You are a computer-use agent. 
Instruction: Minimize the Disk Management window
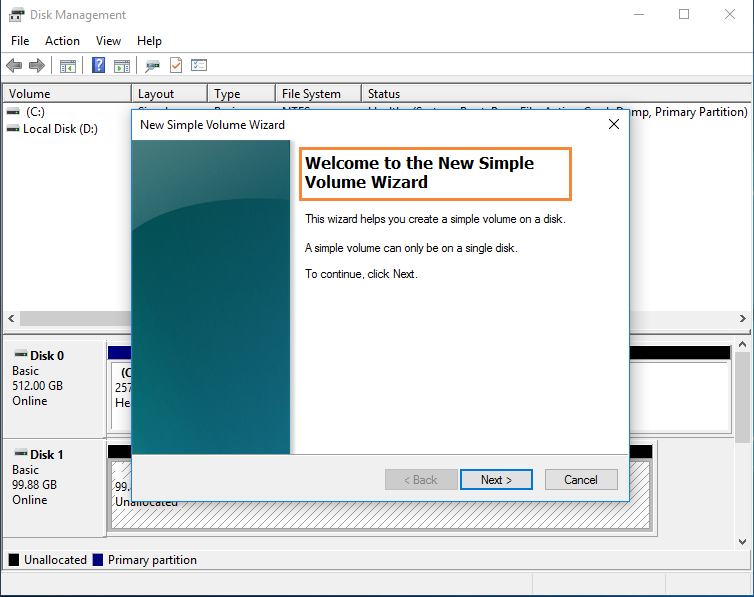pos(639,14)
